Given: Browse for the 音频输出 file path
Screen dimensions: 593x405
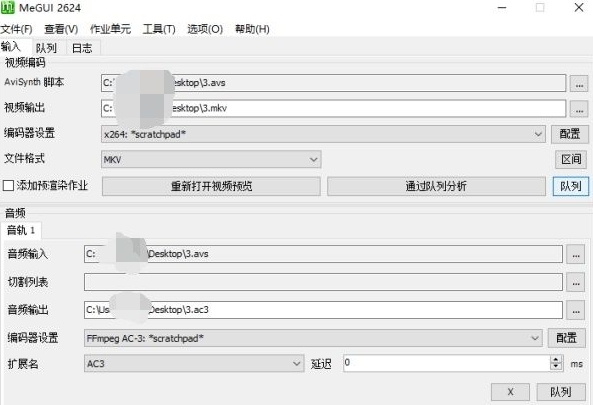Looking at the screenshot, I should 576,310.
